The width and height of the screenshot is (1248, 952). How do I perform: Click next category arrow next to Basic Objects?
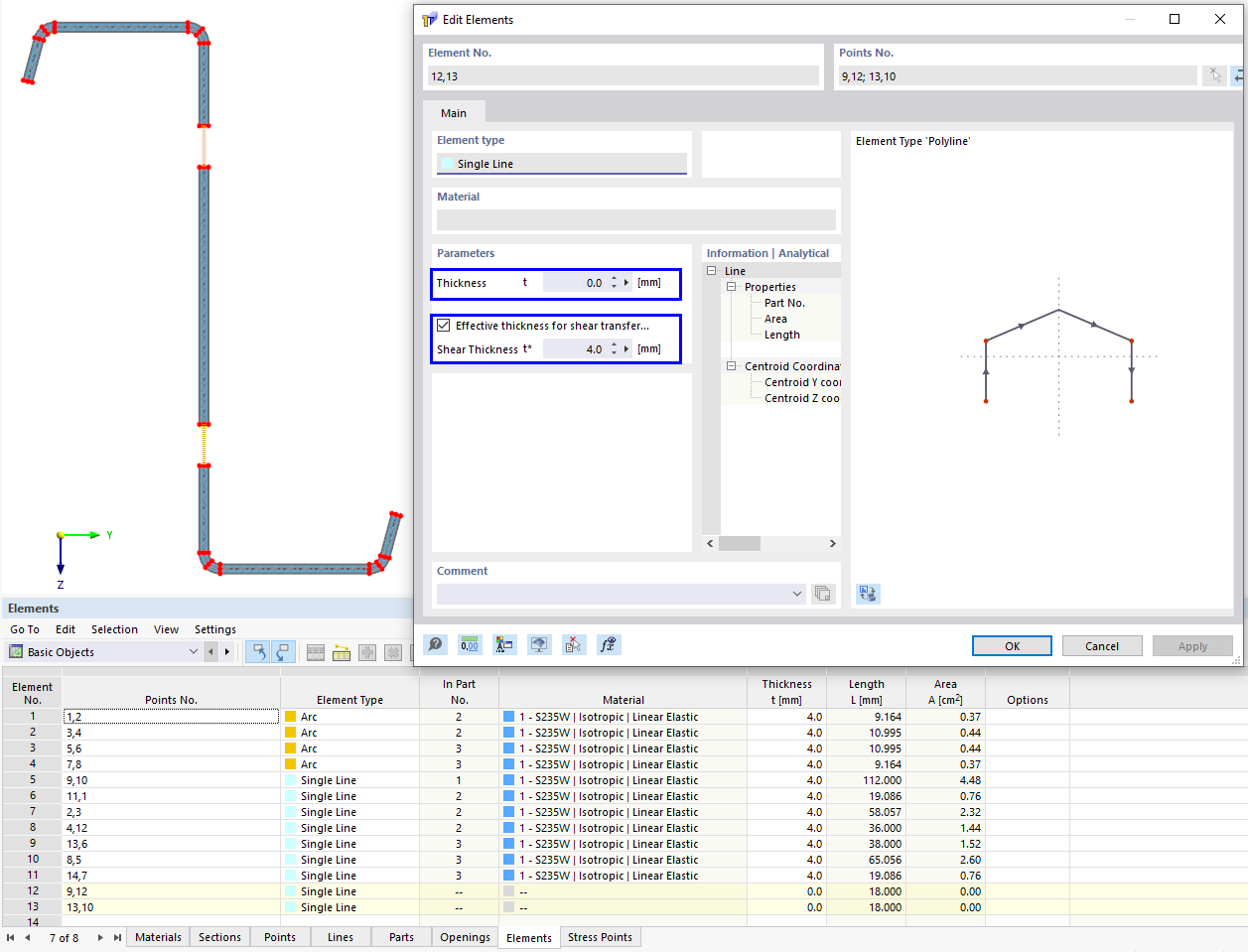(x=227, y=652)
